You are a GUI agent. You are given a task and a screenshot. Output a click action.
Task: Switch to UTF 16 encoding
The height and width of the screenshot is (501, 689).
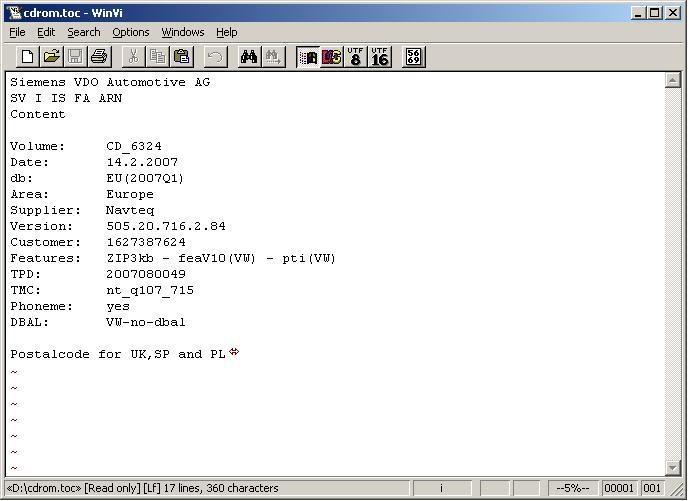[x=379, y=57]
